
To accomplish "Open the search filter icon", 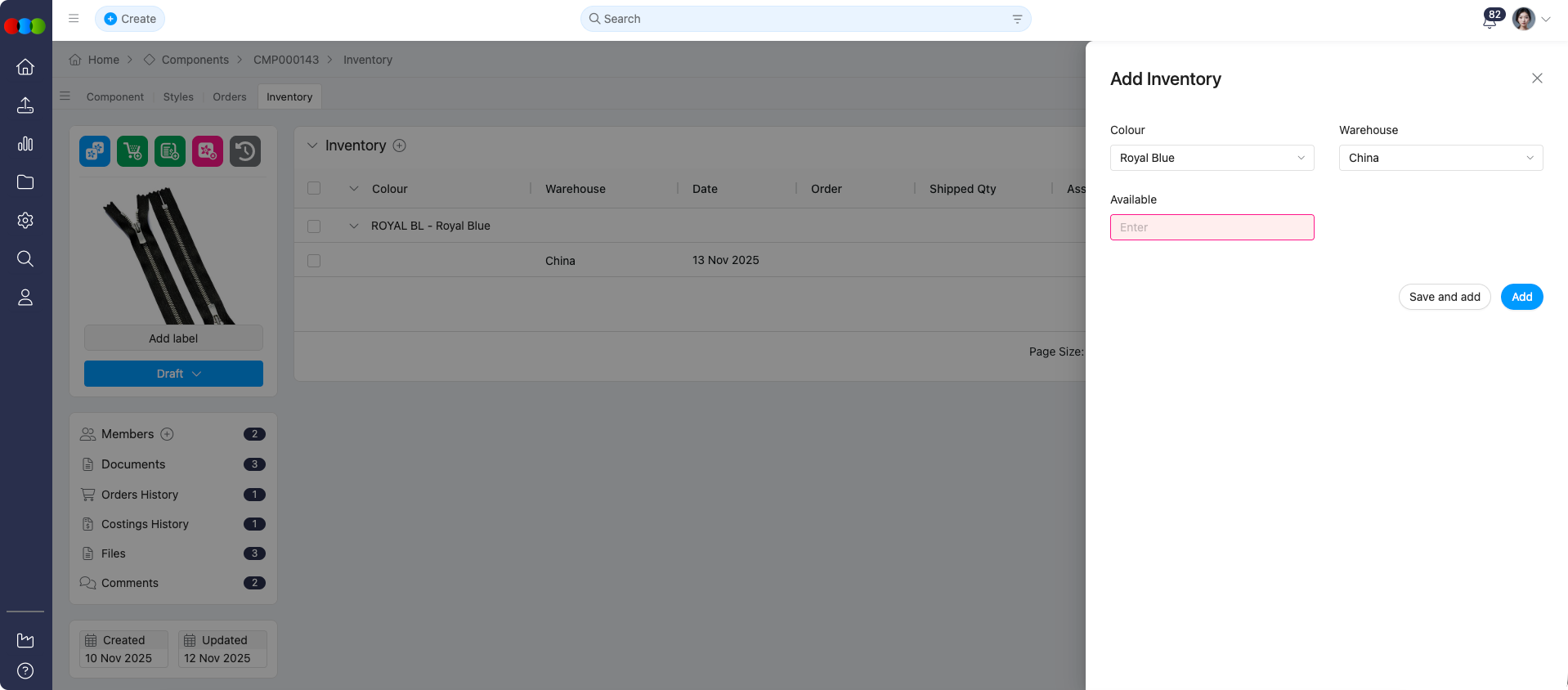I will [1017, 19].
